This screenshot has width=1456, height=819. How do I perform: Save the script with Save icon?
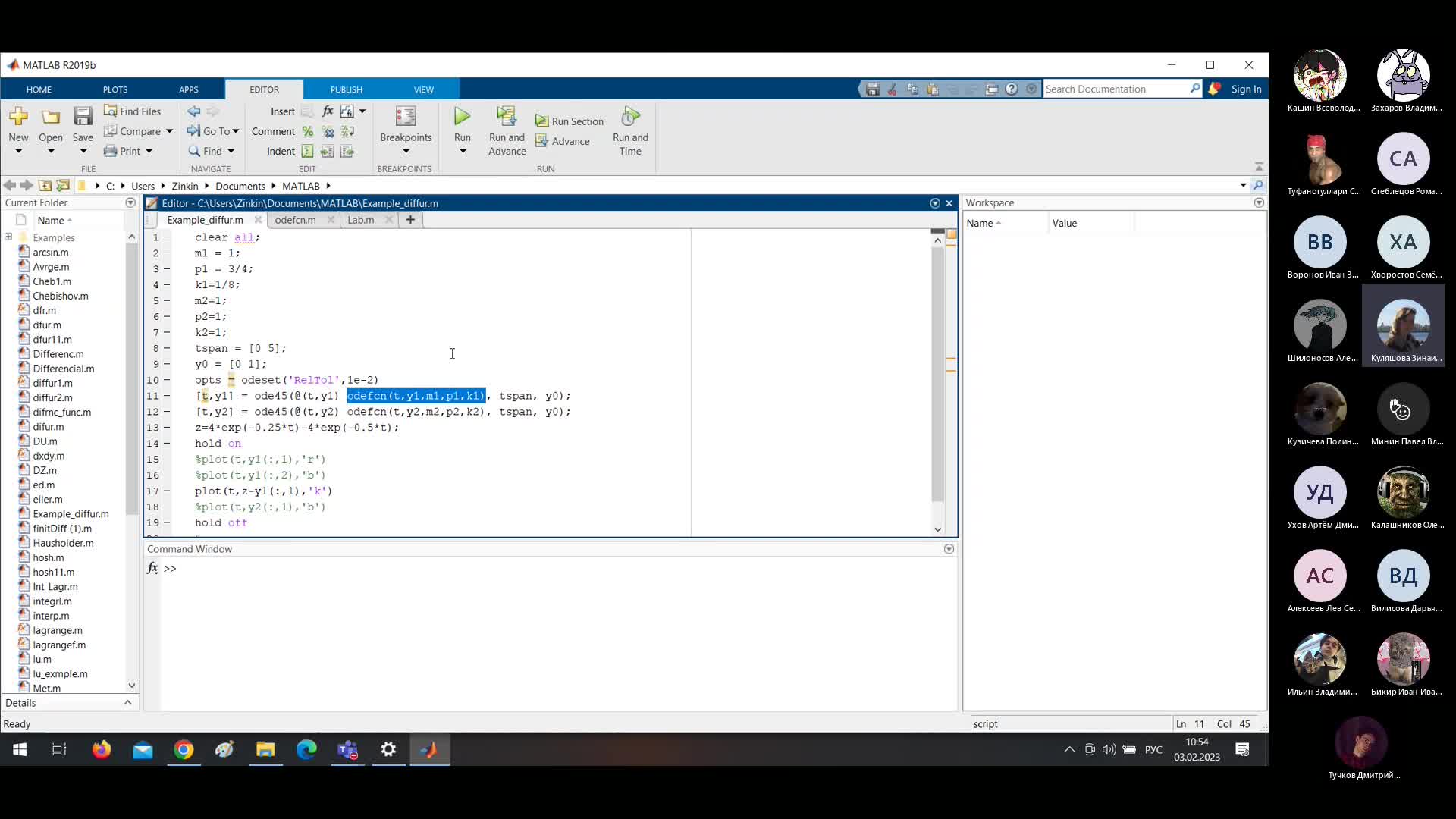[83, 117]
